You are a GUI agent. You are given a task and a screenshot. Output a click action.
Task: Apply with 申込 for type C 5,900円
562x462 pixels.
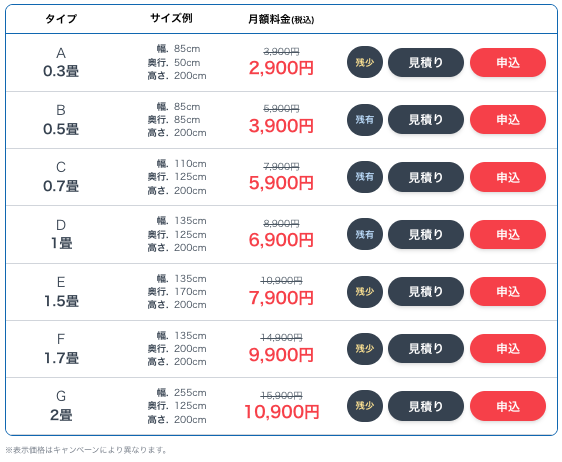508,177
